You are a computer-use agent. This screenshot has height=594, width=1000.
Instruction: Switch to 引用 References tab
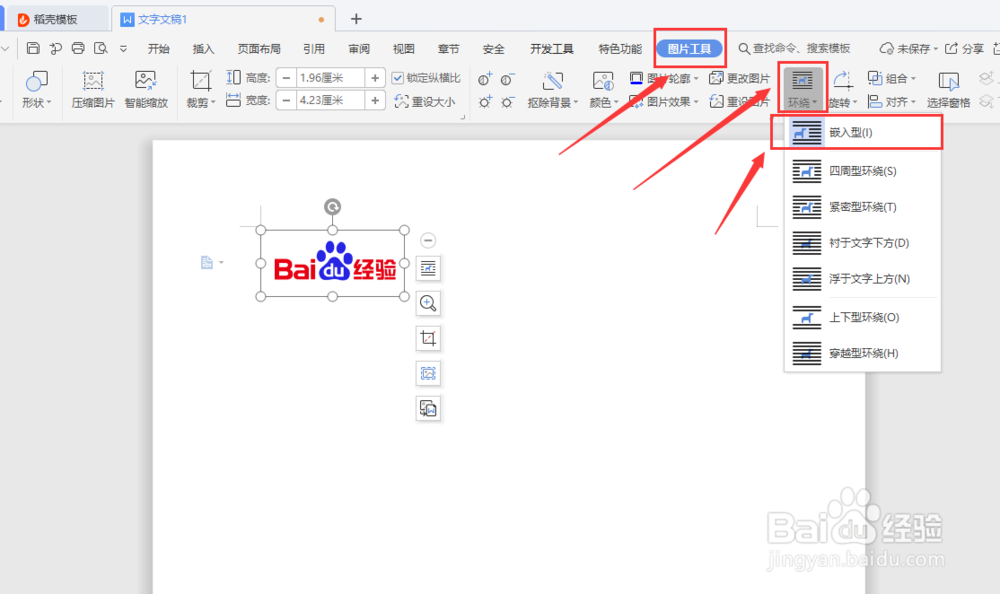(313, 48)
